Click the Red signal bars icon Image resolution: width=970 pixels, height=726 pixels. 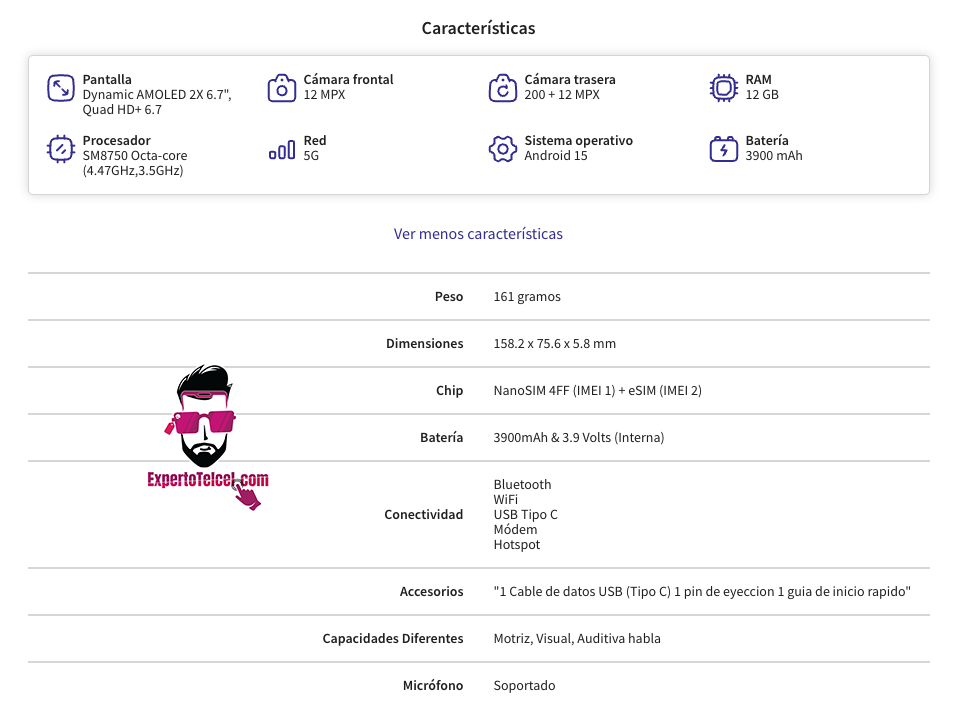[281, 150]
